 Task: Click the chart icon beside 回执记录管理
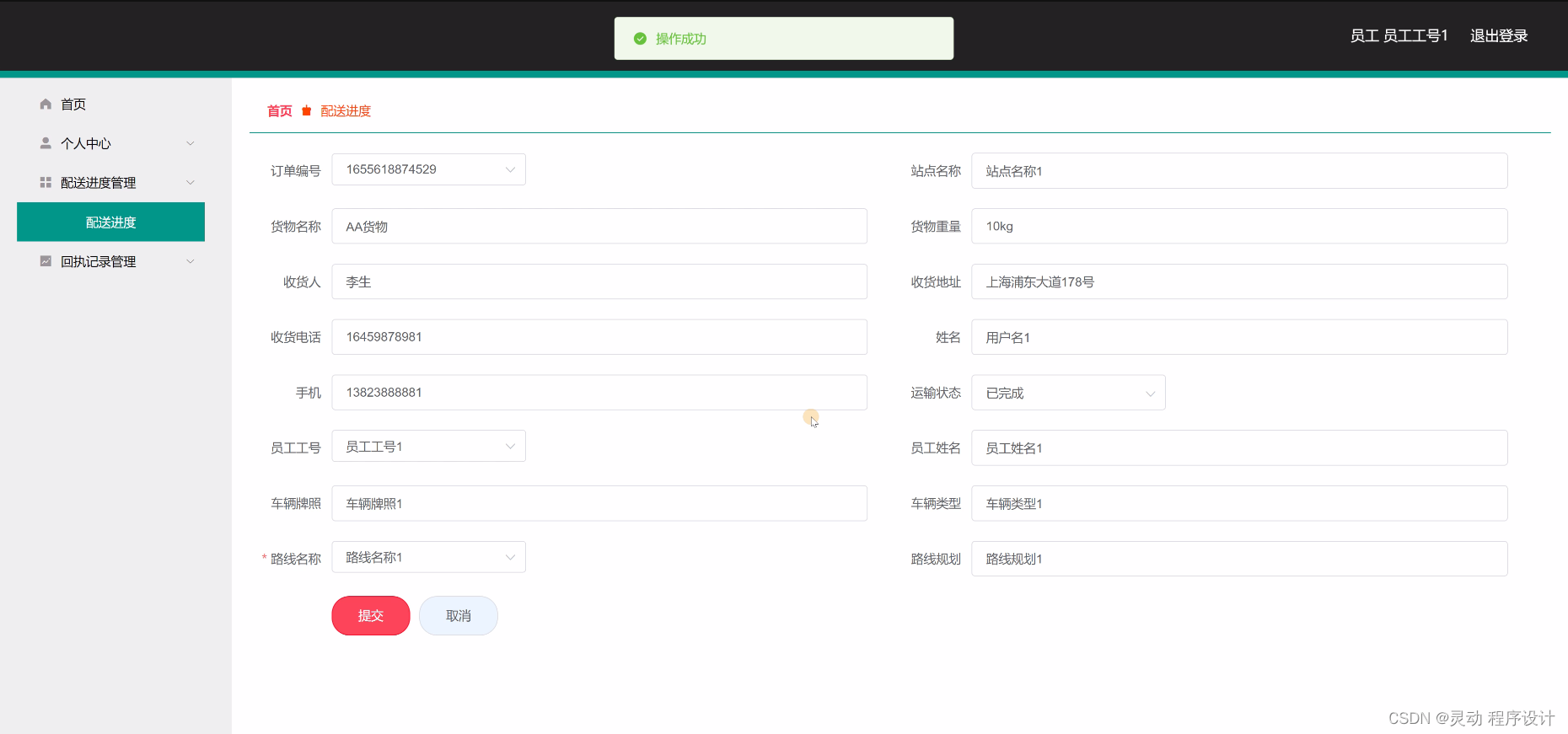46,261
